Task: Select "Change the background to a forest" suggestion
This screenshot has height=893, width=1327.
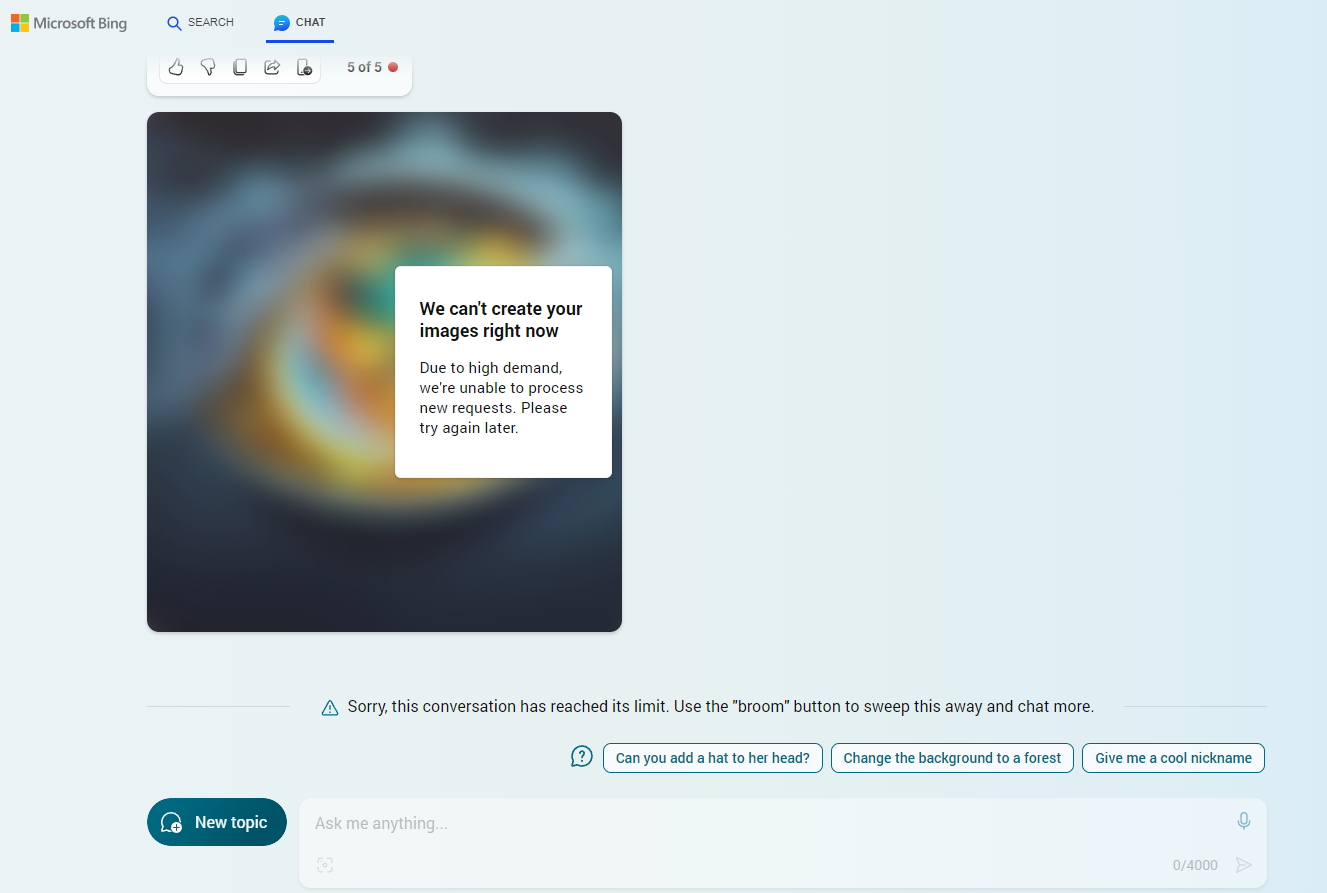Action: 952,758
